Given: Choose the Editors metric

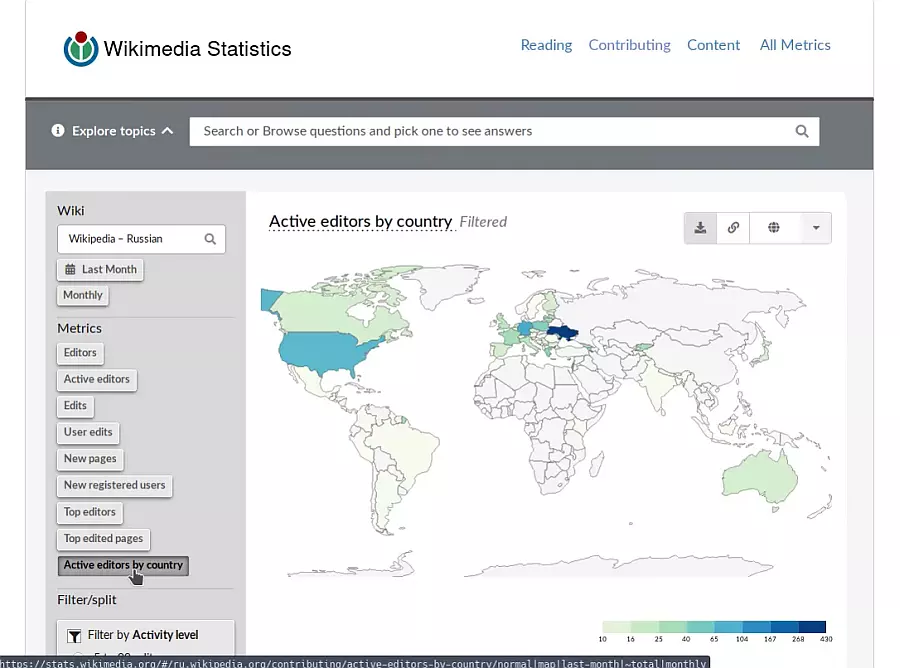Looking at the screenshot, I should (x=80, y=352).
